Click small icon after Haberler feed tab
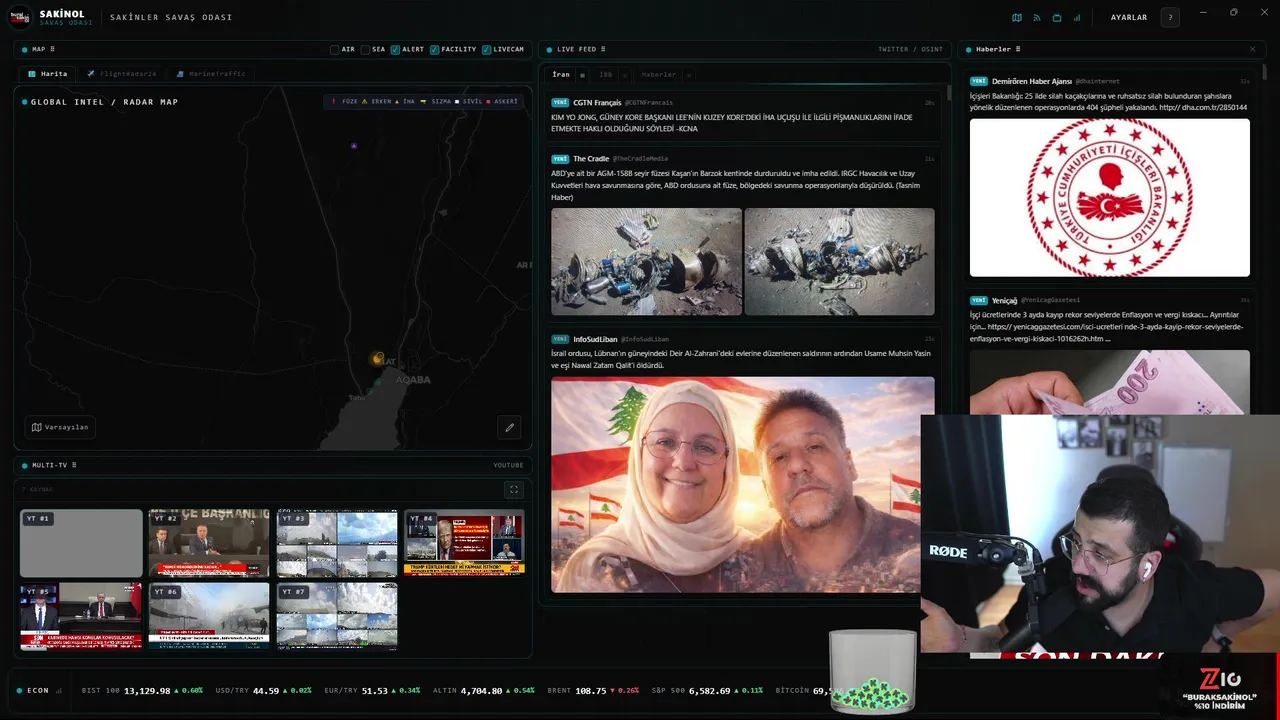Screen dimensions: 1280x720 689,75
